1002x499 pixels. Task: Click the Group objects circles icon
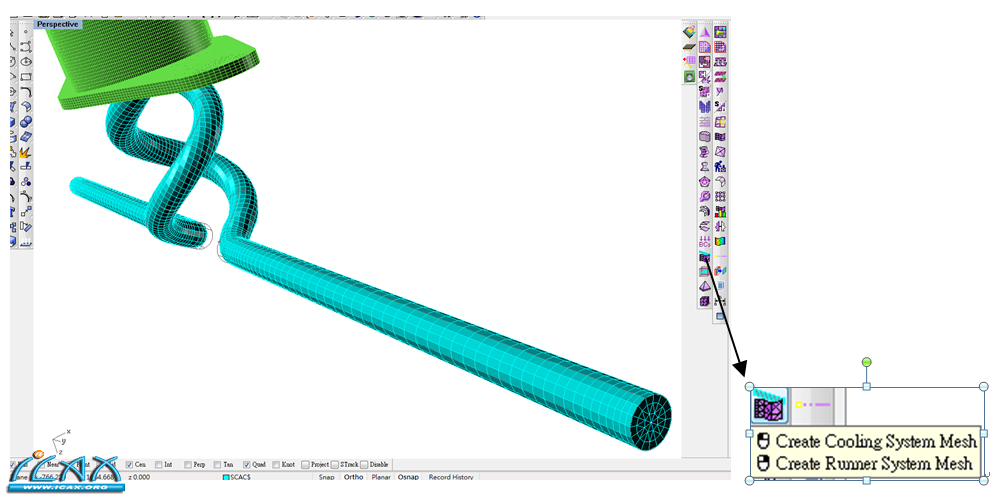coord(26,182)
